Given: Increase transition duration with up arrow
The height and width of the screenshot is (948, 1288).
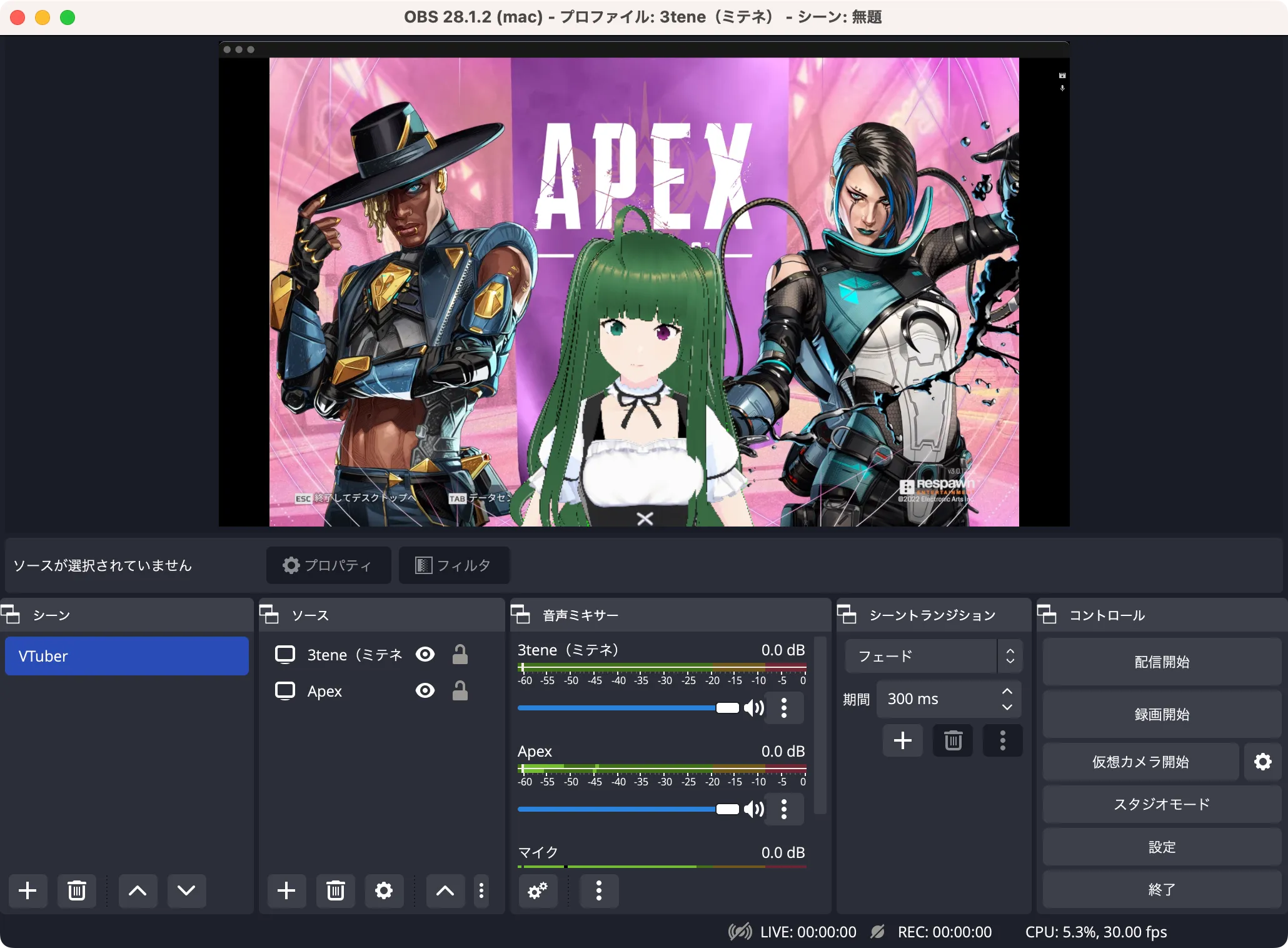Looking at the screenshot, I should [1007, 691].
